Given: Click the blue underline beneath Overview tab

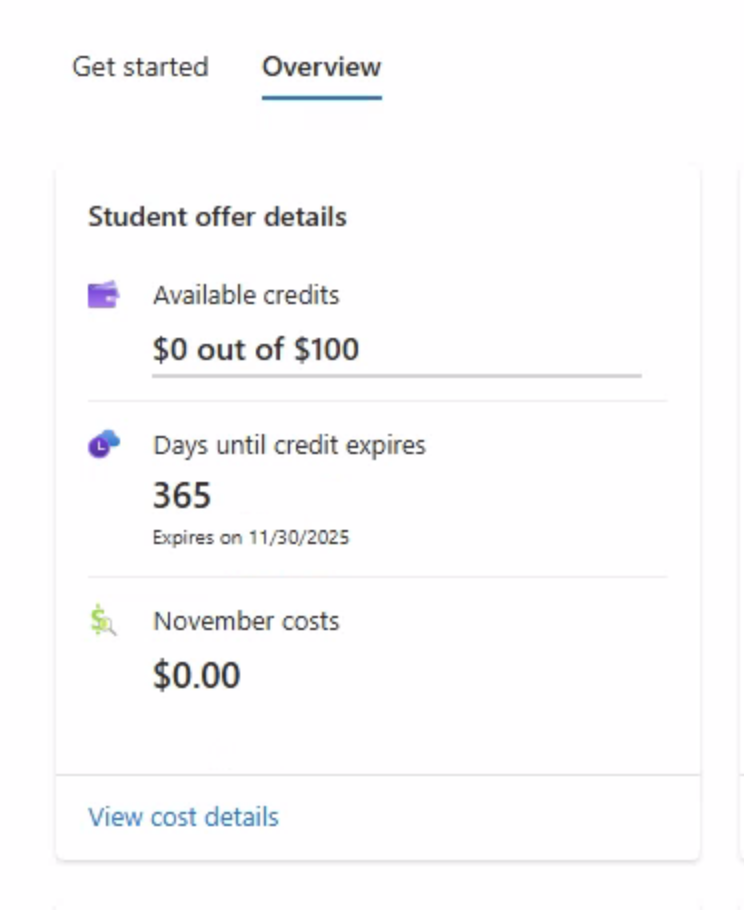Looking at the screenshot, I should click(x=322, y=97).
